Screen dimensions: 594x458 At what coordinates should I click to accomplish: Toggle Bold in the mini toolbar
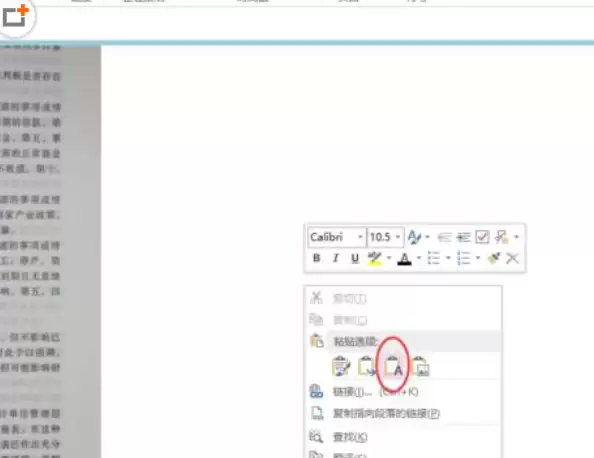[x=316, y=258]
